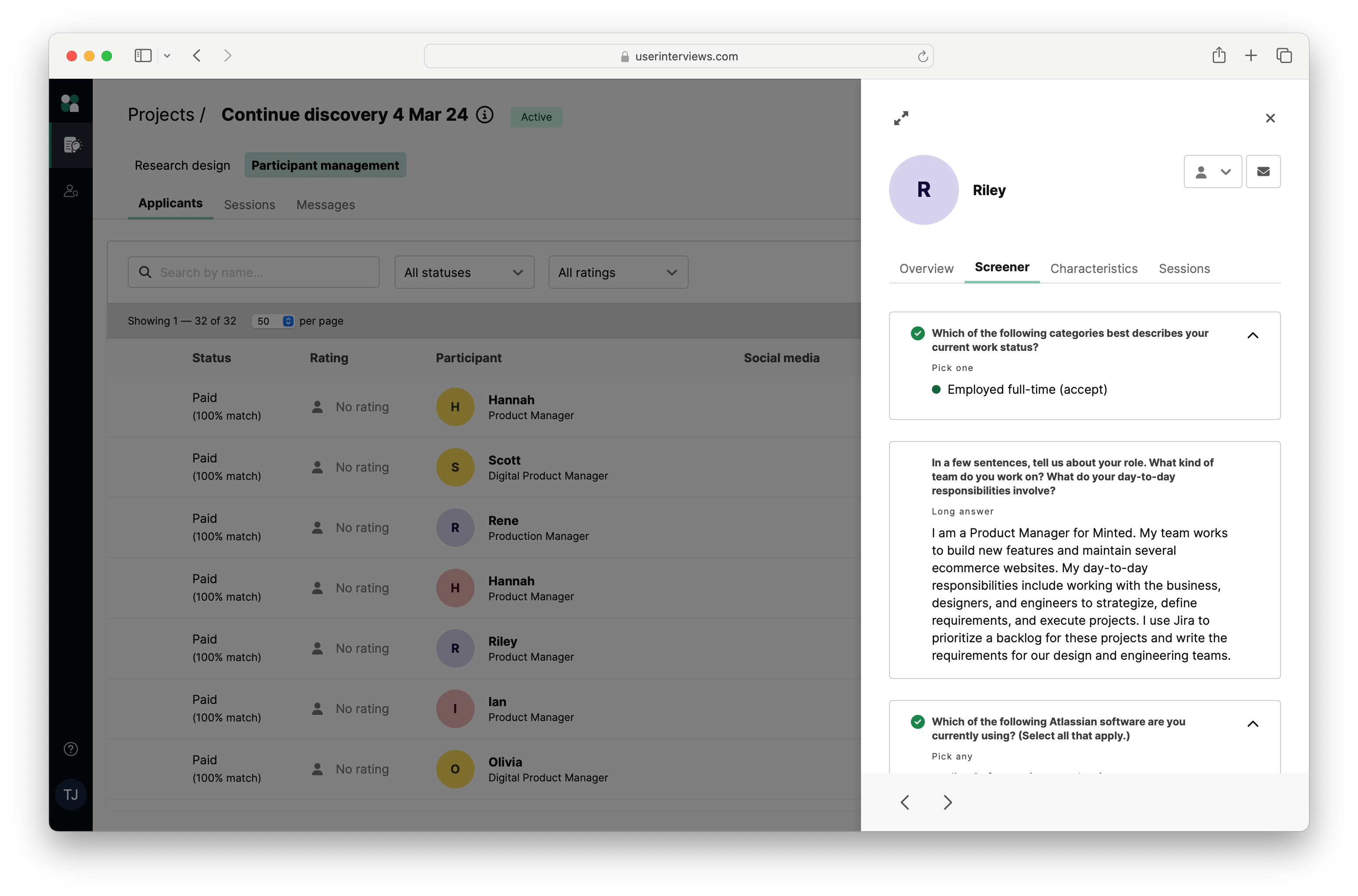The height and width of the screenshot is (896, 1358).
Task: Set rating for Olivia's row
Action: (x=350, y=769)
